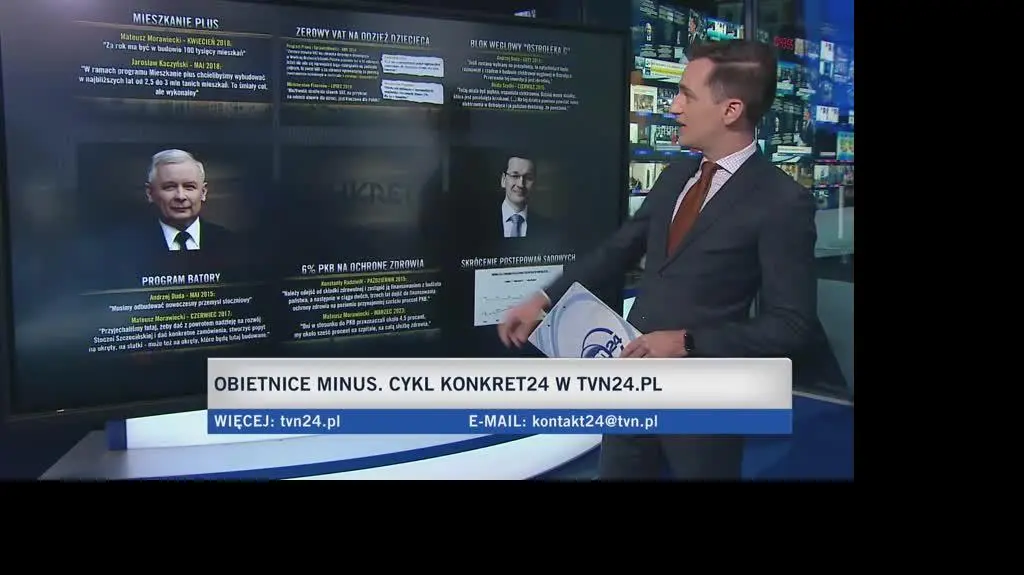The image size is (1024, 575).
Task: Click the portrait of the man with glasses
Action: (517, 197)
